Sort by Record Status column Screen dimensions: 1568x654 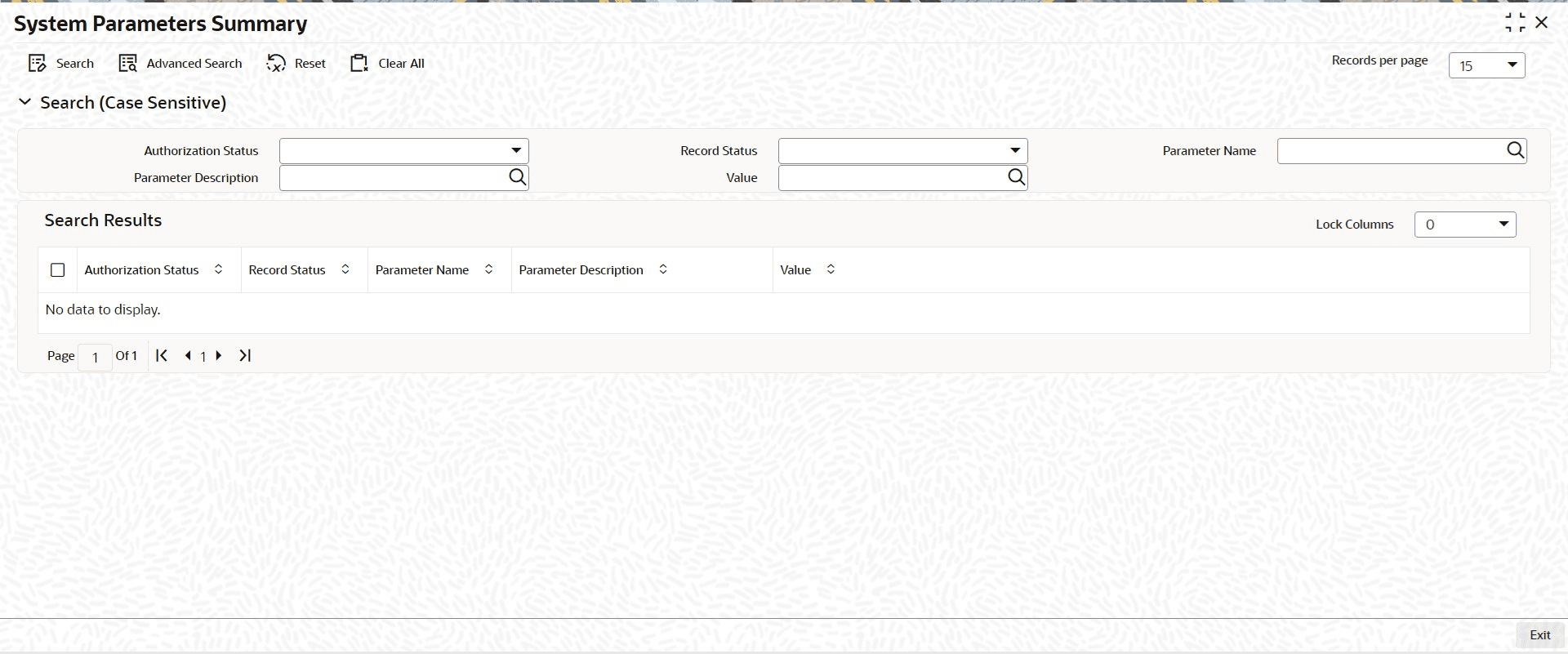pos(345,269)
